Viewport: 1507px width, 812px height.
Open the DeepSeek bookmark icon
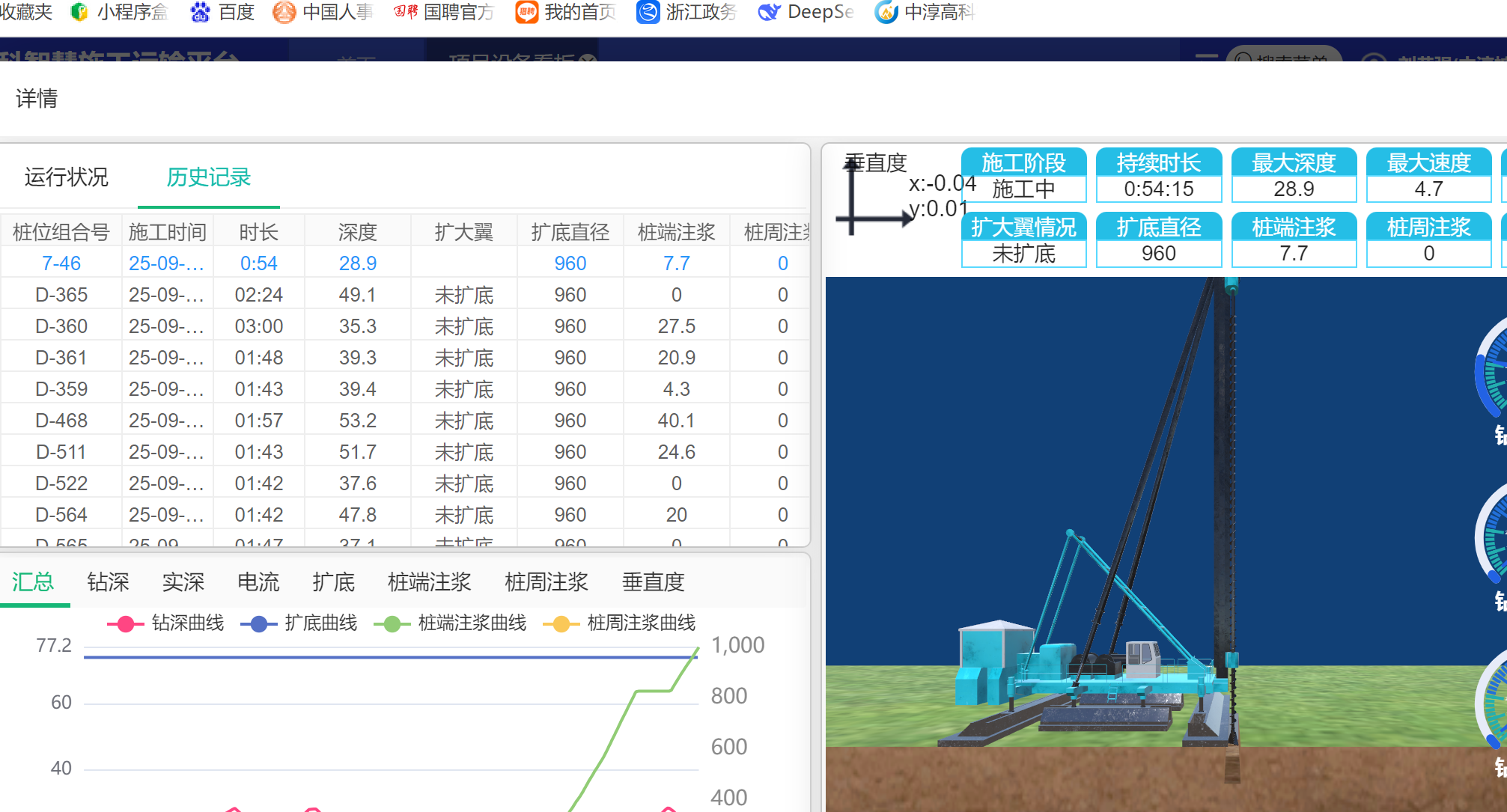(769, 12)
